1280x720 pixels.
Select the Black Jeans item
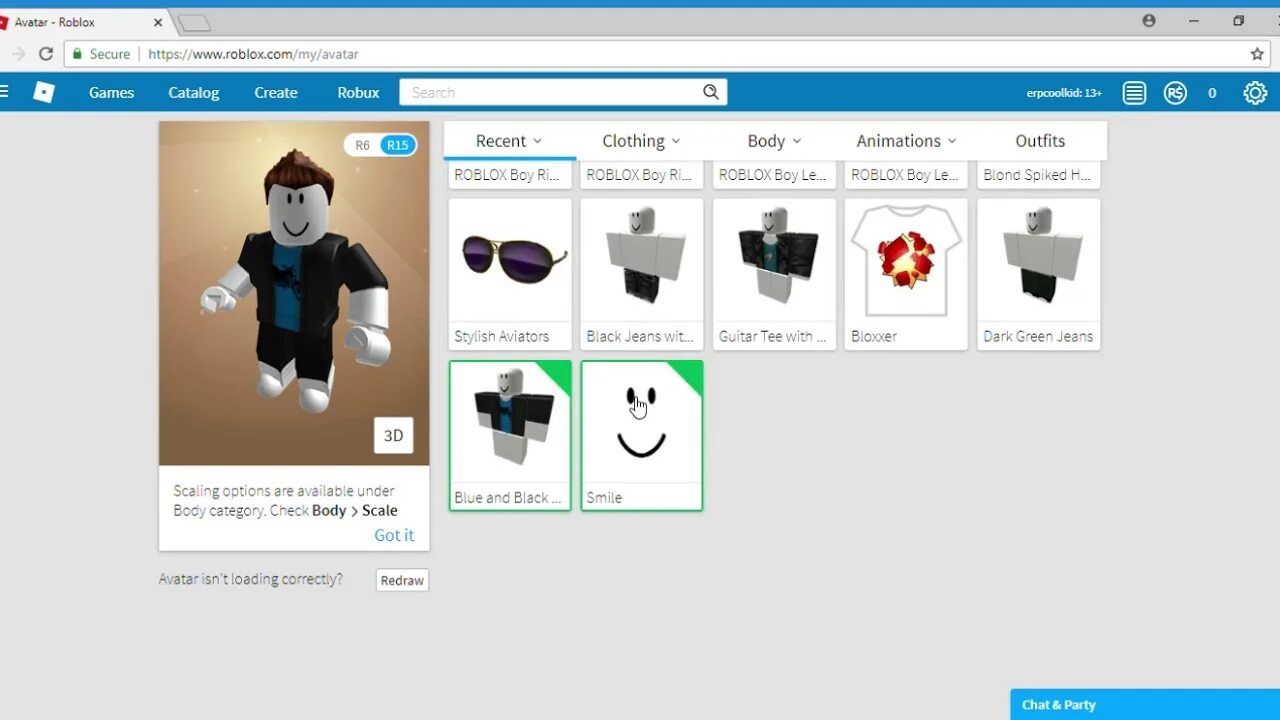[642, 274]
